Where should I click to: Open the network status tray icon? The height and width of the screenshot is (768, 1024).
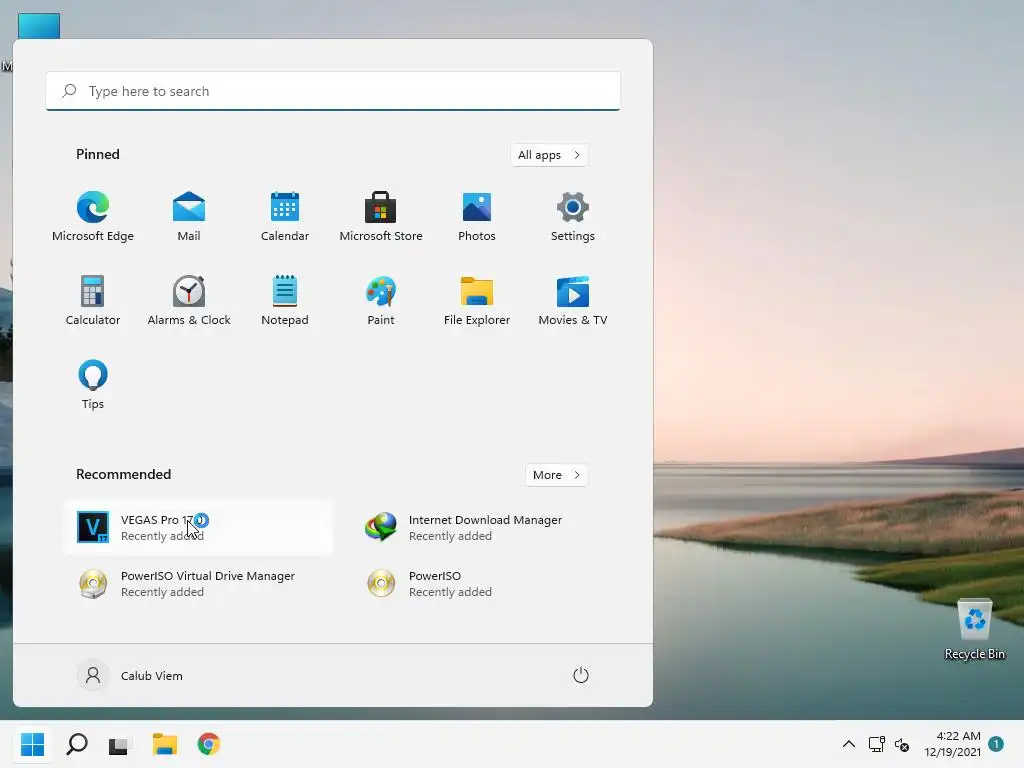[876, 744]
